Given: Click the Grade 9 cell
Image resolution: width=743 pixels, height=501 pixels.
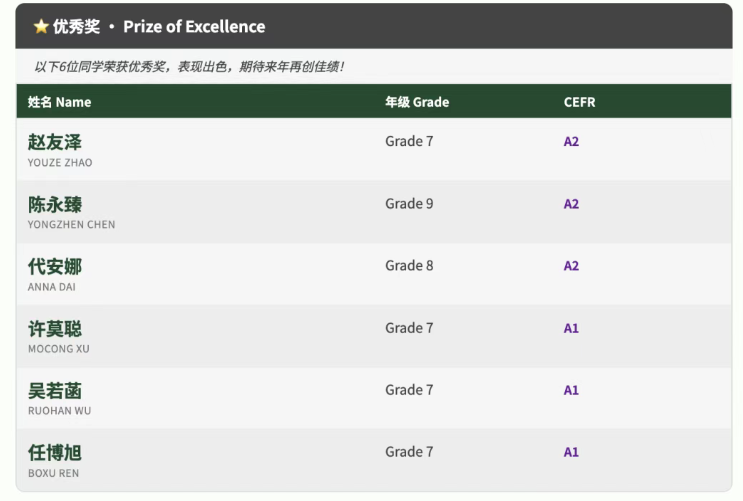Looking at the screenshot, I should tap(409, 204).
